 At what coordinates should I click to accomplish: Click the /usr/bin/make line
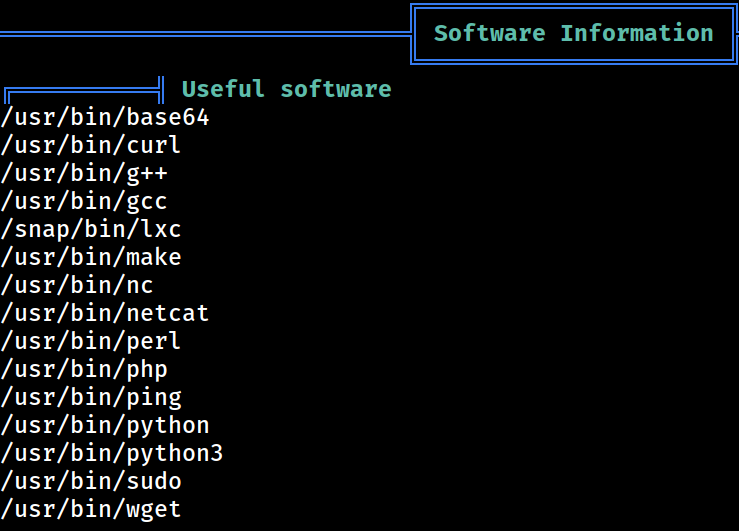click(x=91, y=257)
